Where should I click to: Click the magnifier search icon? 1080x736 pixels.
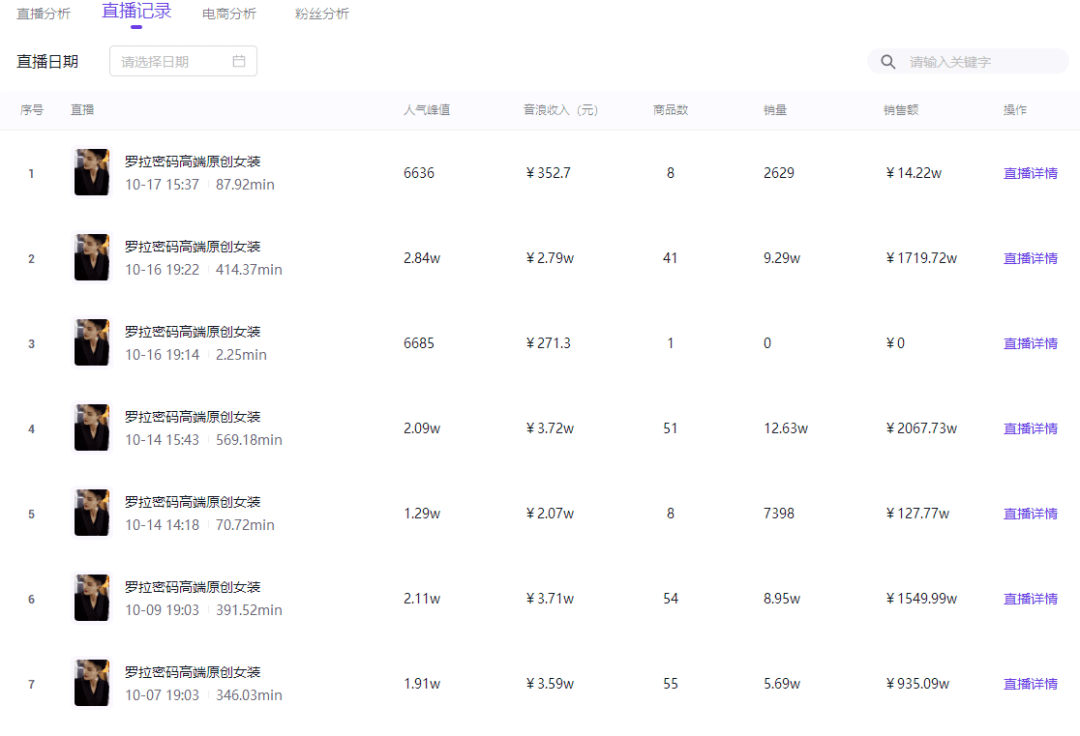pyautogui.click(x=887, y=62)
